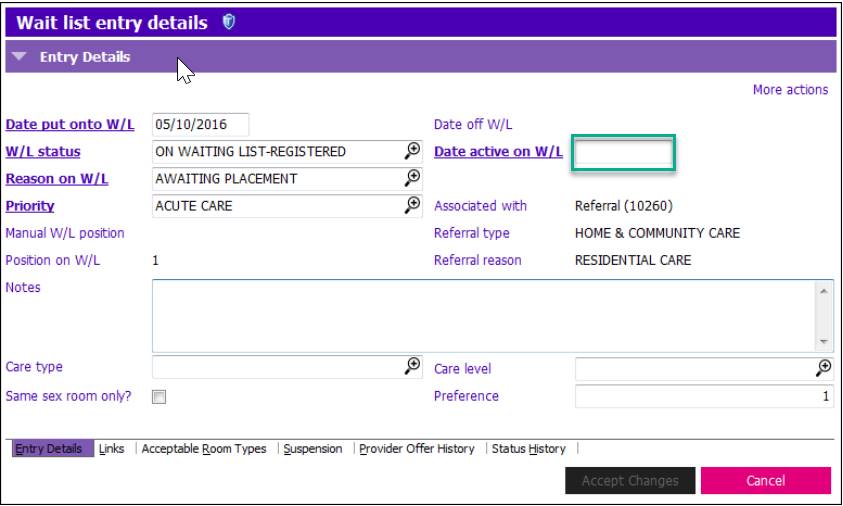This screenshot has height=506, width=843.
Task: Open the Status History tab
Action: point(528,448)
